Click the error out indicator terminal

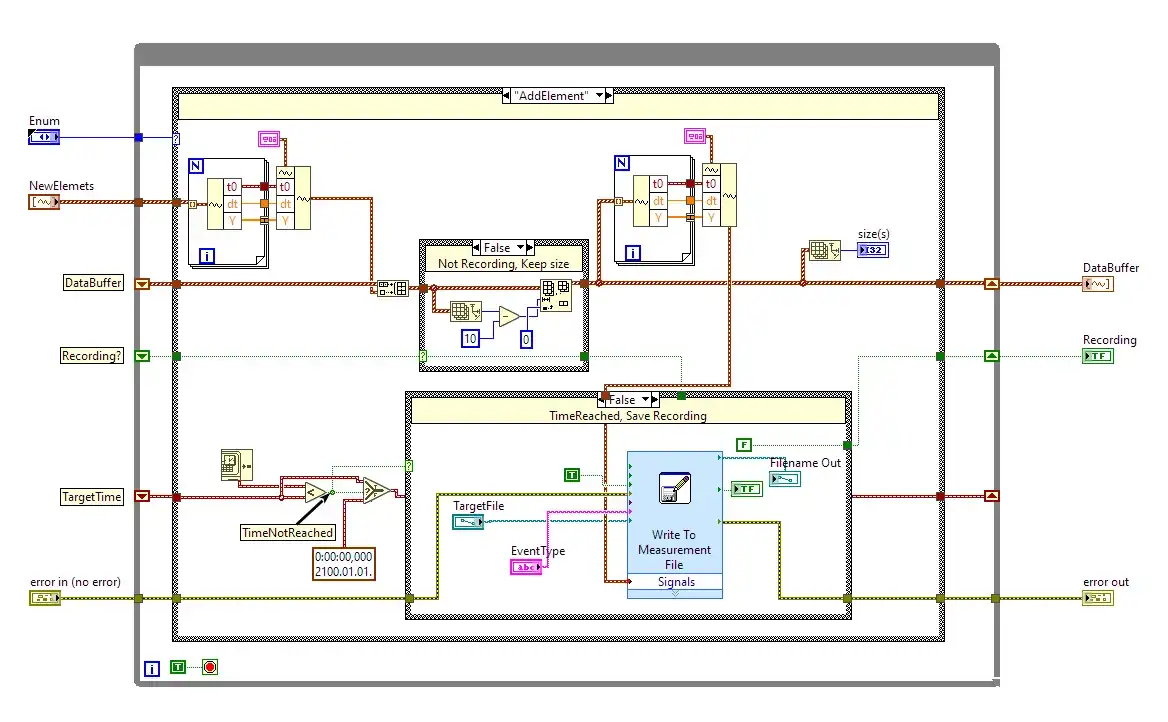coord(1098,598)
